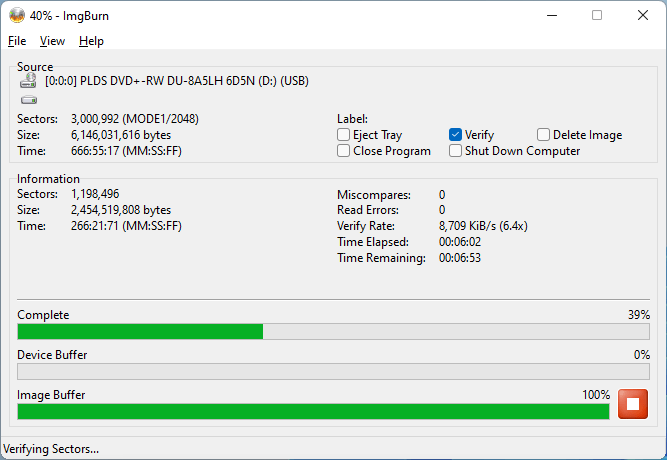667x460 pixels.
Task: Enable the Delete Image checkbox
Action: [x=544, y=135]
